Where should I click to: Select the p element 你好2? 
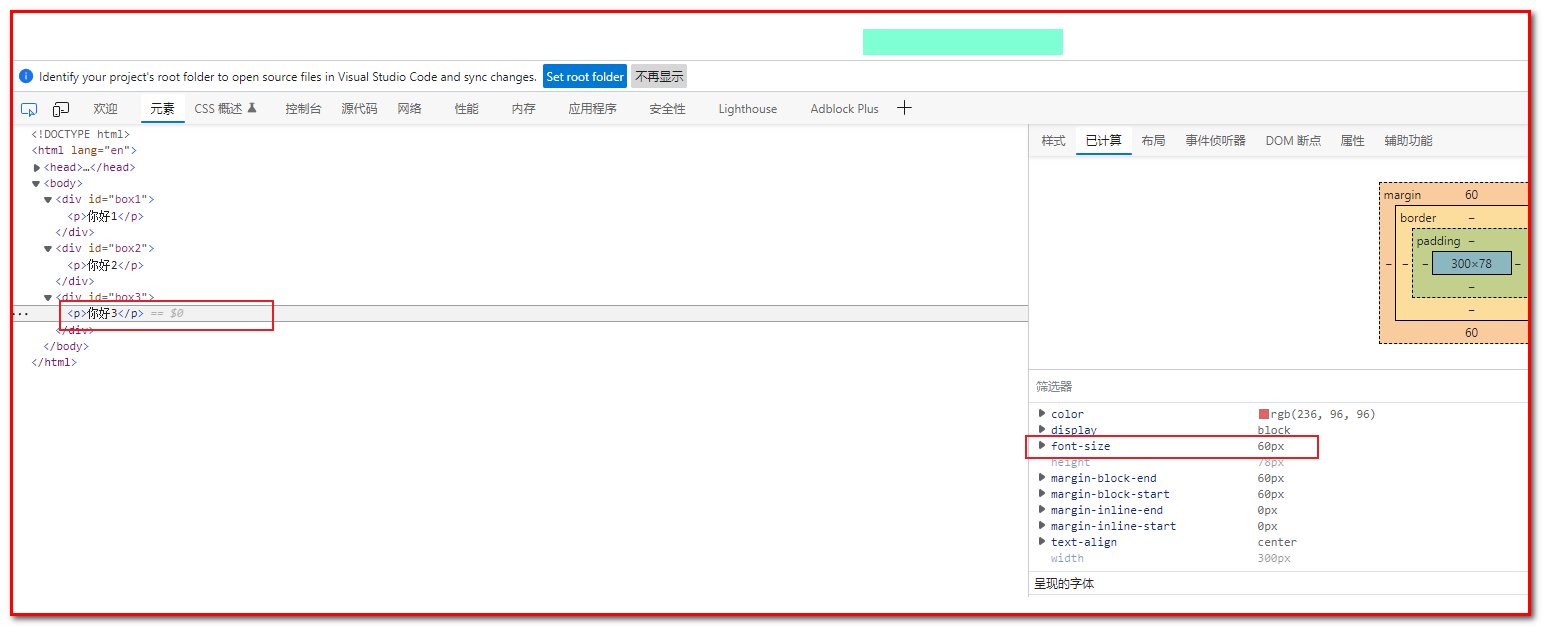click(105, 265)
